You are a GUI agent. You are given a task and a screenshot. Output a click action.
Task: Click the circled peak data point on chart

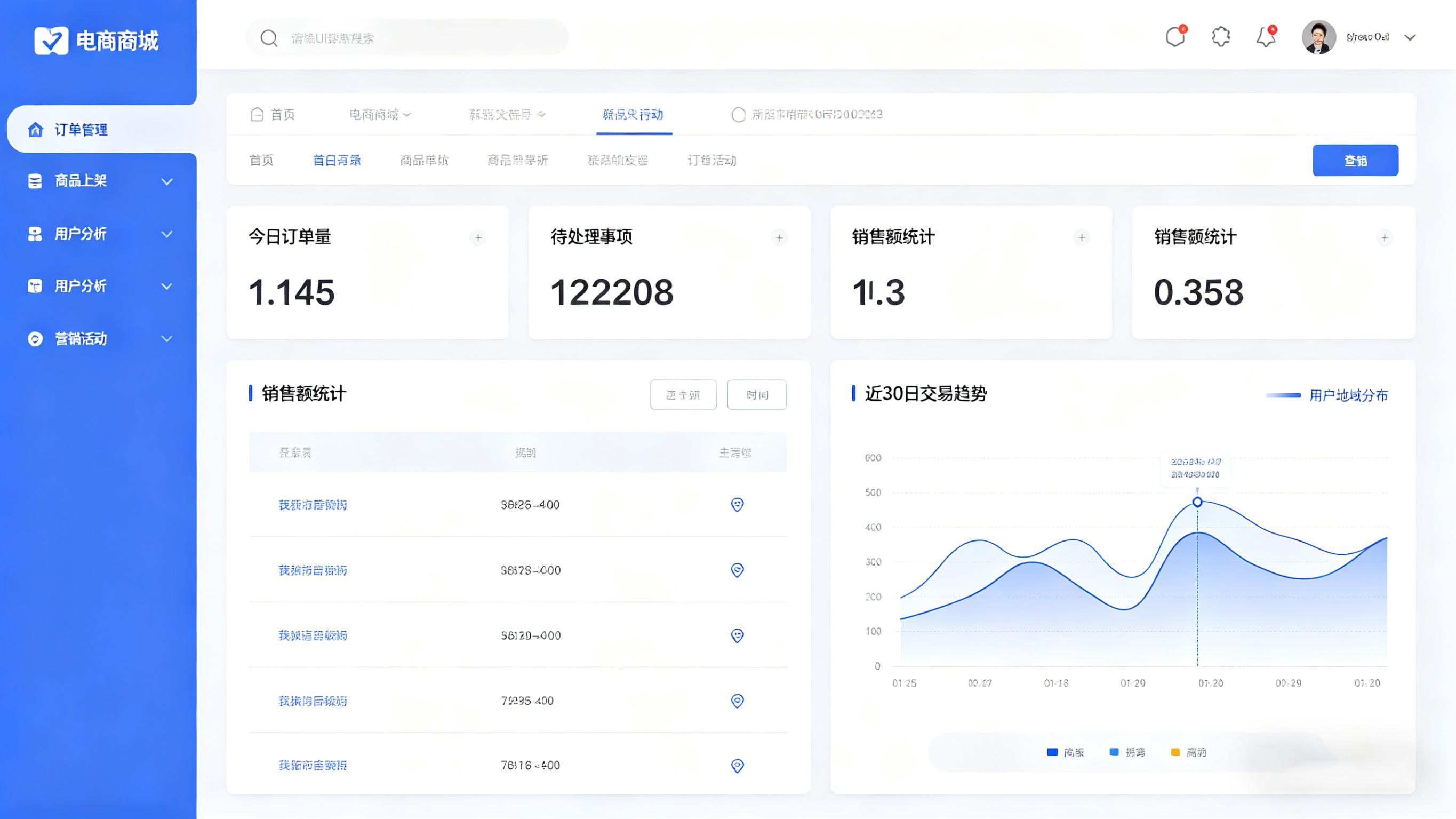point(1197,502)
